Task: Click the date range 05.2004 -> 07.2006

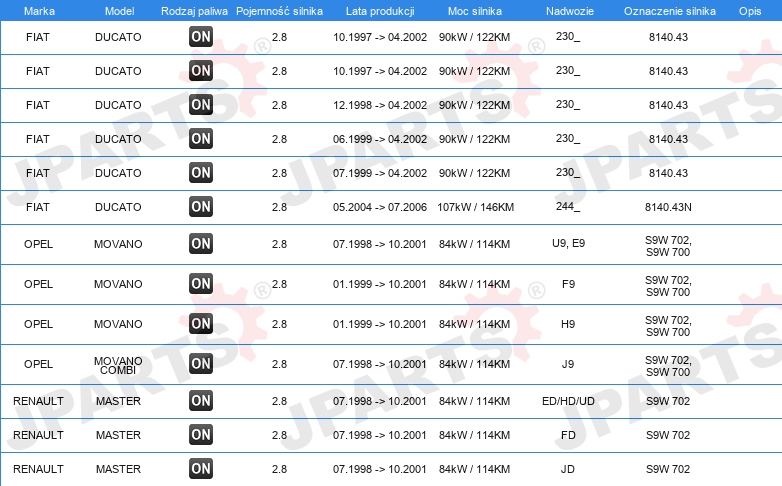Action: click(380, 207)
